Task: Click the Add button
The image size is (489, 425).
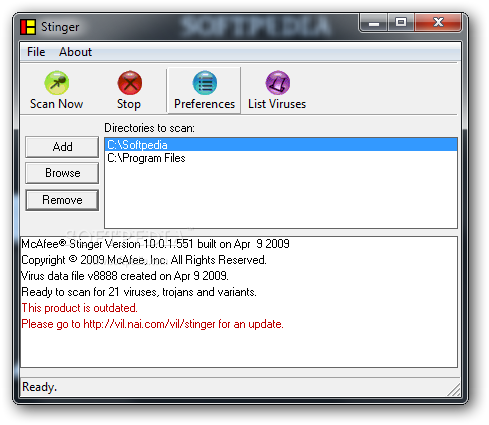Action: 62,147
